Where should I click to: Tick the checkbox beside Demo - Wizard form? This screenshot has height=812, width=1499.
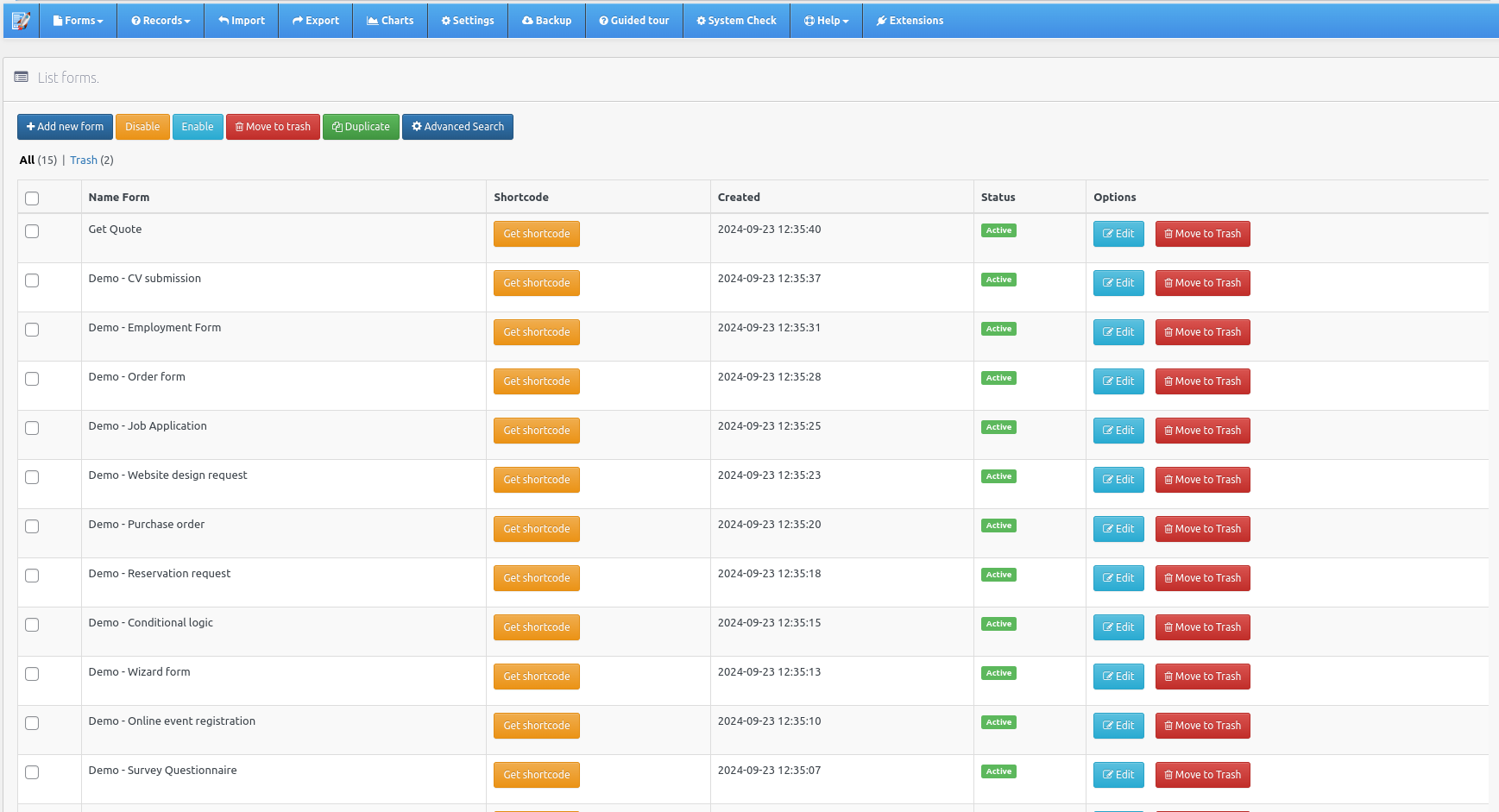[32, 674]
